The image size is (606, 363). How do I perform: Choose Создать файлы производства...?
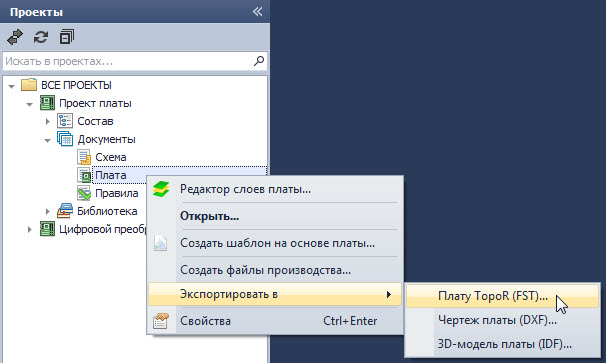pos(275,270)
